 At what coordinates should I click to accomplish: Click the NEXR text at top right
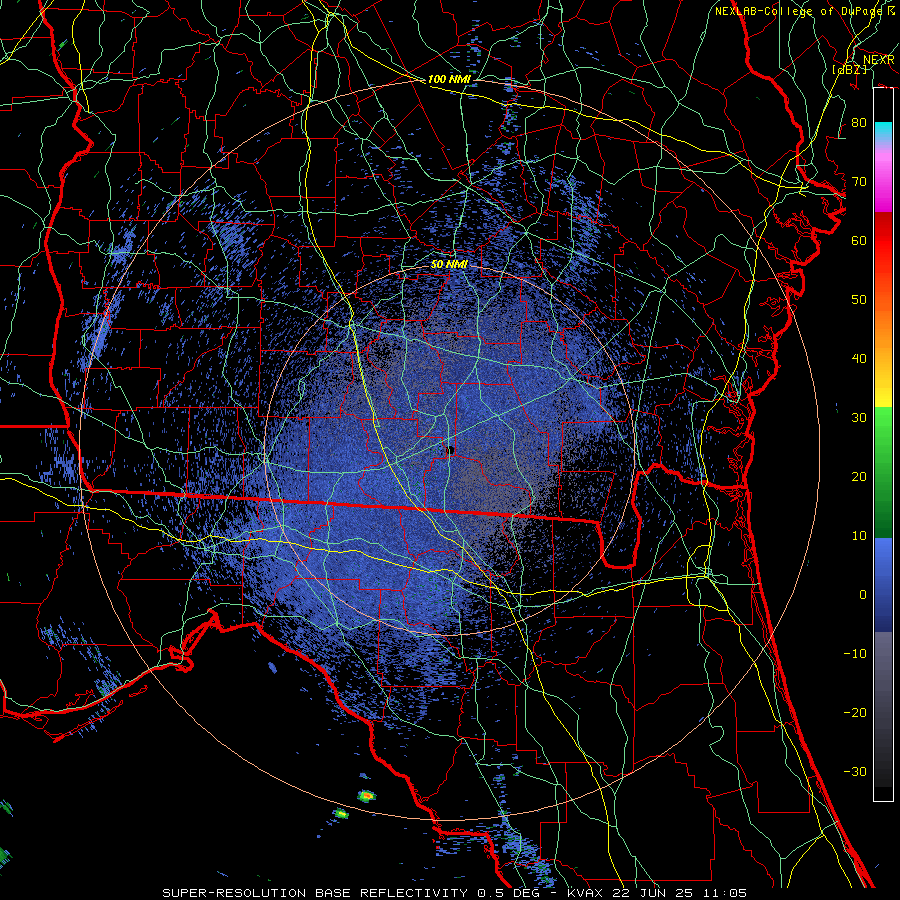878,60
